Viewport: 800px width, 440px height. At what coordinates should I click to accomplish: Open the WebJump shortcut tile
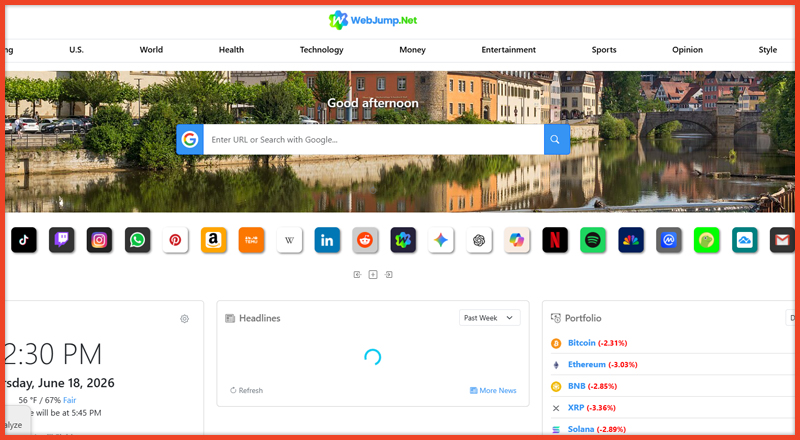pyautogui.click(x=403, y=240)
